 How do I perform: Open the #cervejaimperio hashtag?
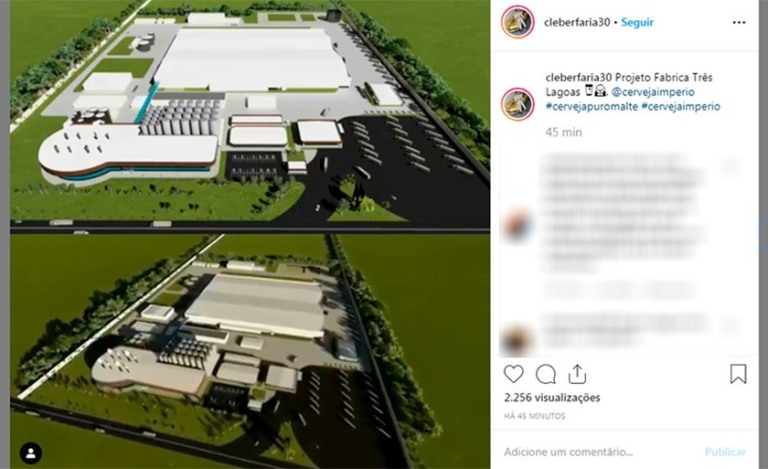(681, 106)
